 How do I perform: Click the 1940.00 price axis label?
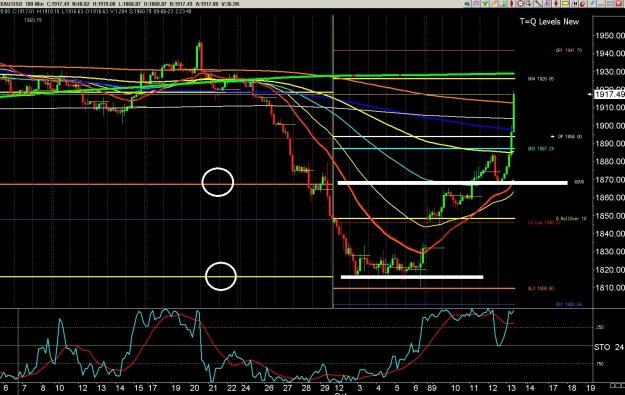[610, 53]
